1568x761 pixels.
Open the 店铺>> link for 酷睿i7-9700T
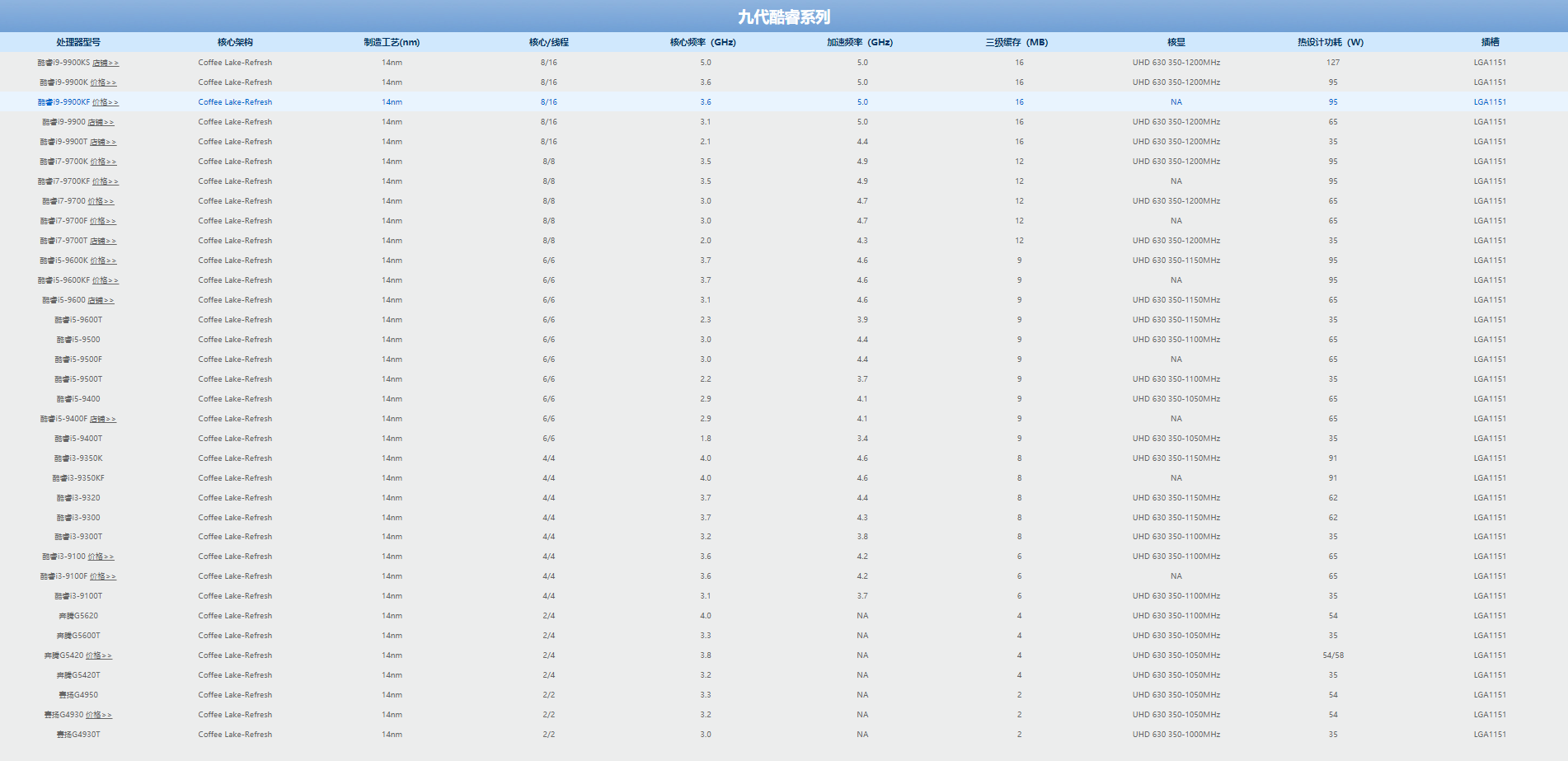103,241
